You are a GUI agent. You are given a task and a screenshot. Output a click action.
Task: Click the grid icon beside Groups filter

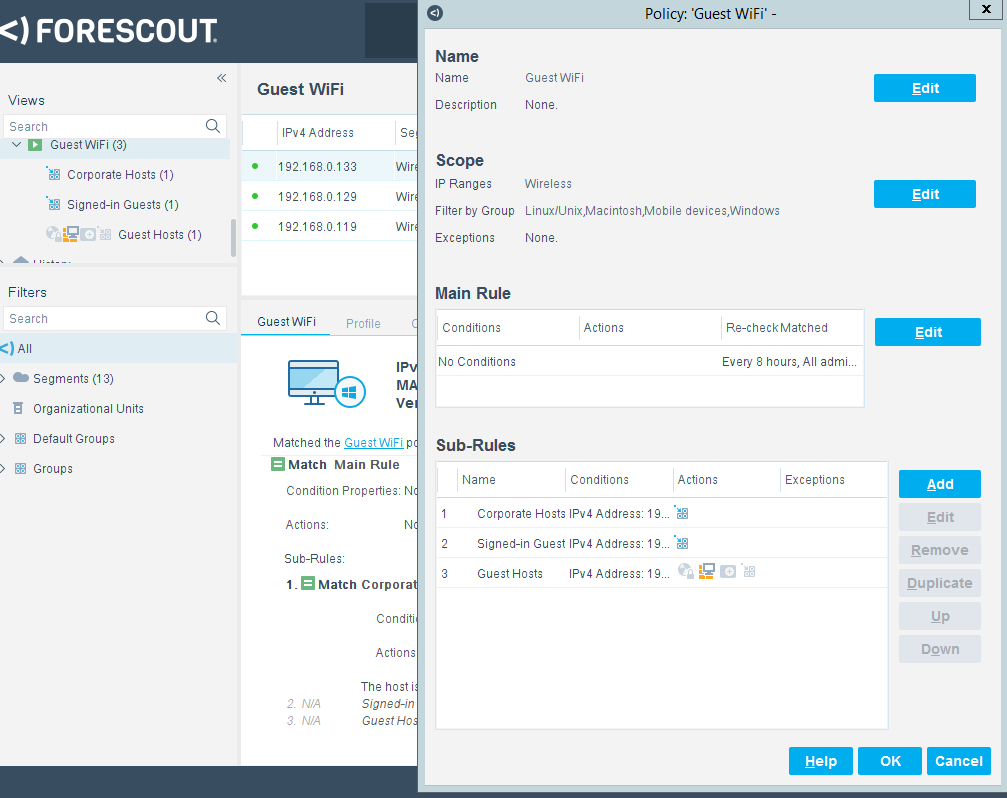[21, 469]
